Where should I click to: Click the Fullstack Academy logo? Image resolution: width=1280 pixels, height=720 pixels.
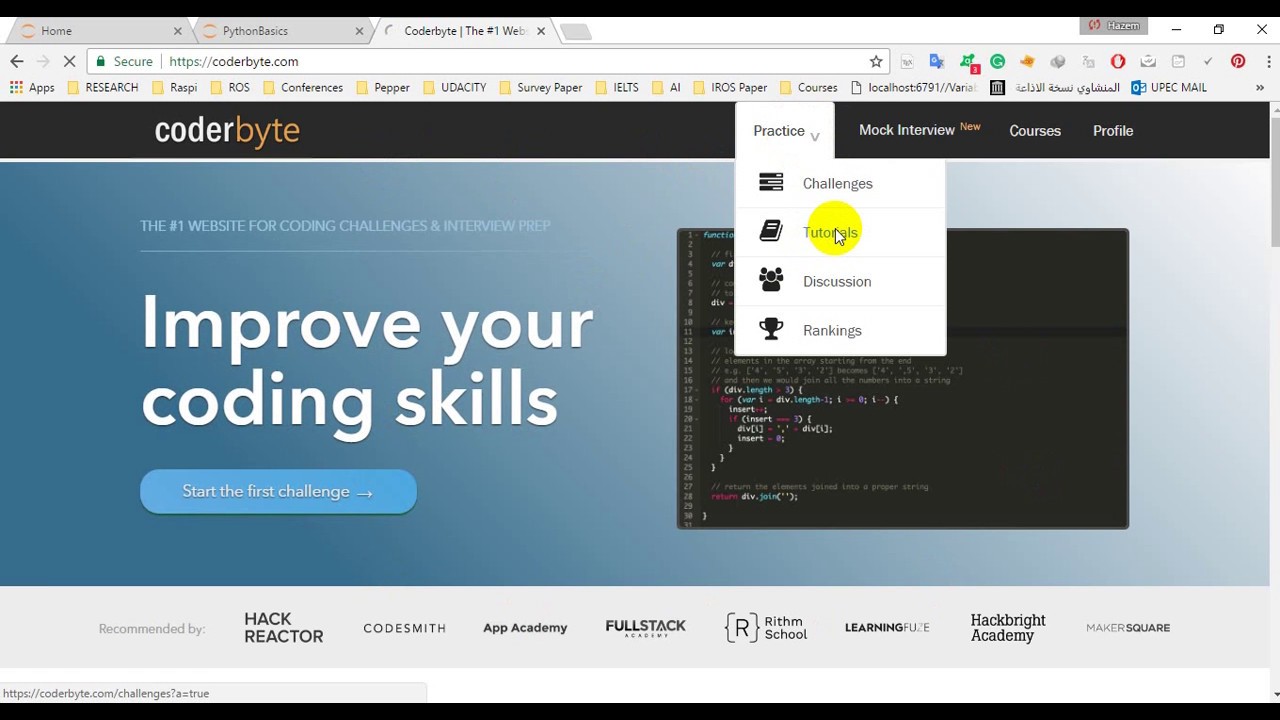pyautogui.click(x=646, y=627)
